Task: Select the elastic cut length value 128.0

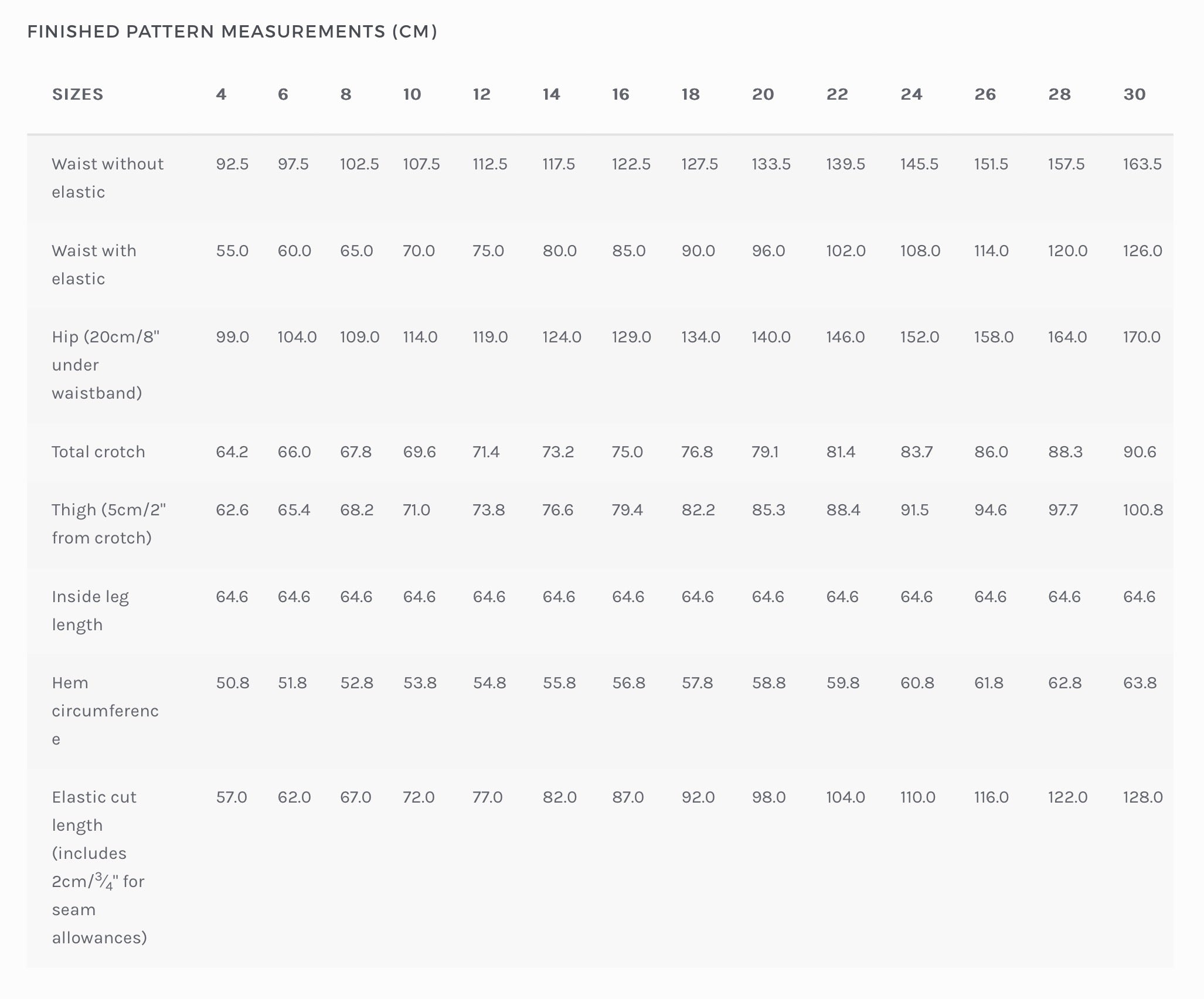Action: coord(1142,797)
